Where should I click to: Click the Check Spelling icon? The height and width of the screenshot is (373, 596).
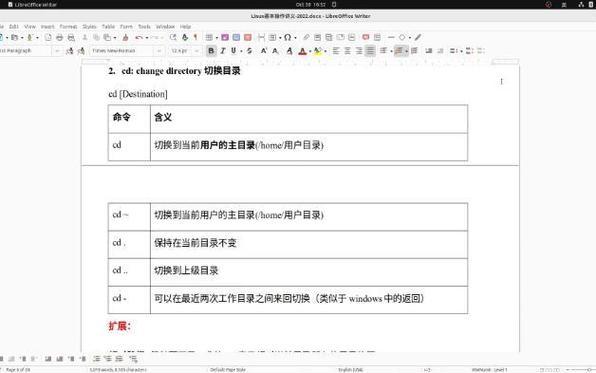(185, 37)
